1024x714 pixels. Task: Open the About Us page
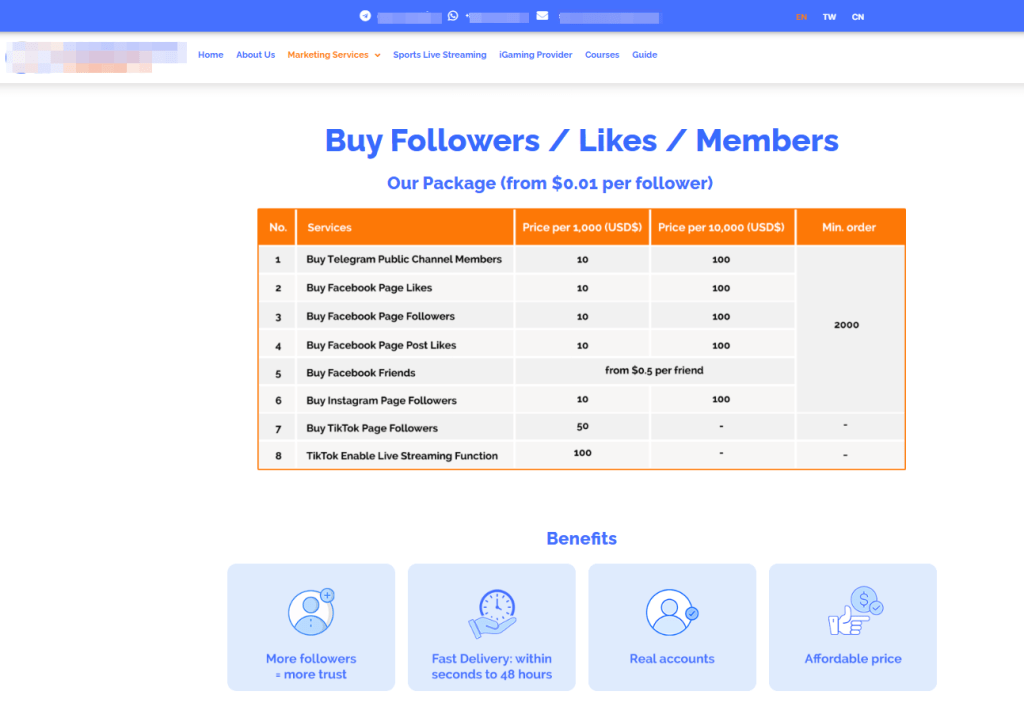tap(255, 55)
